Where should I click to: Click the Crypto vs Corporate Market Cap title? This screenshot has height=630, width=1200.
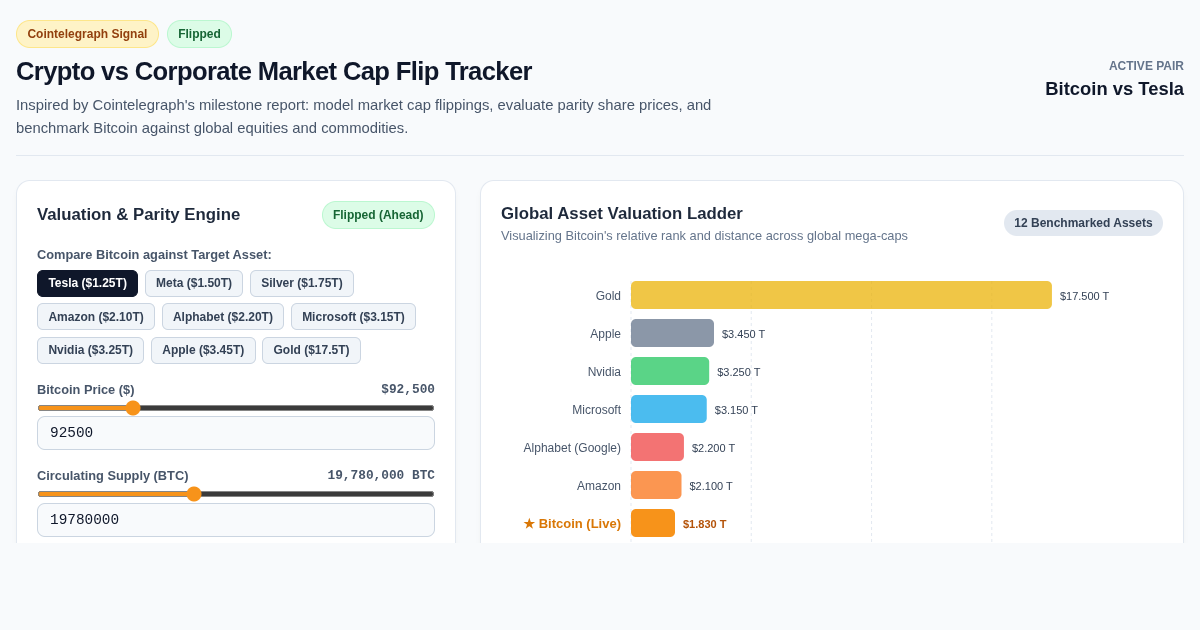(x=274, y=71)
